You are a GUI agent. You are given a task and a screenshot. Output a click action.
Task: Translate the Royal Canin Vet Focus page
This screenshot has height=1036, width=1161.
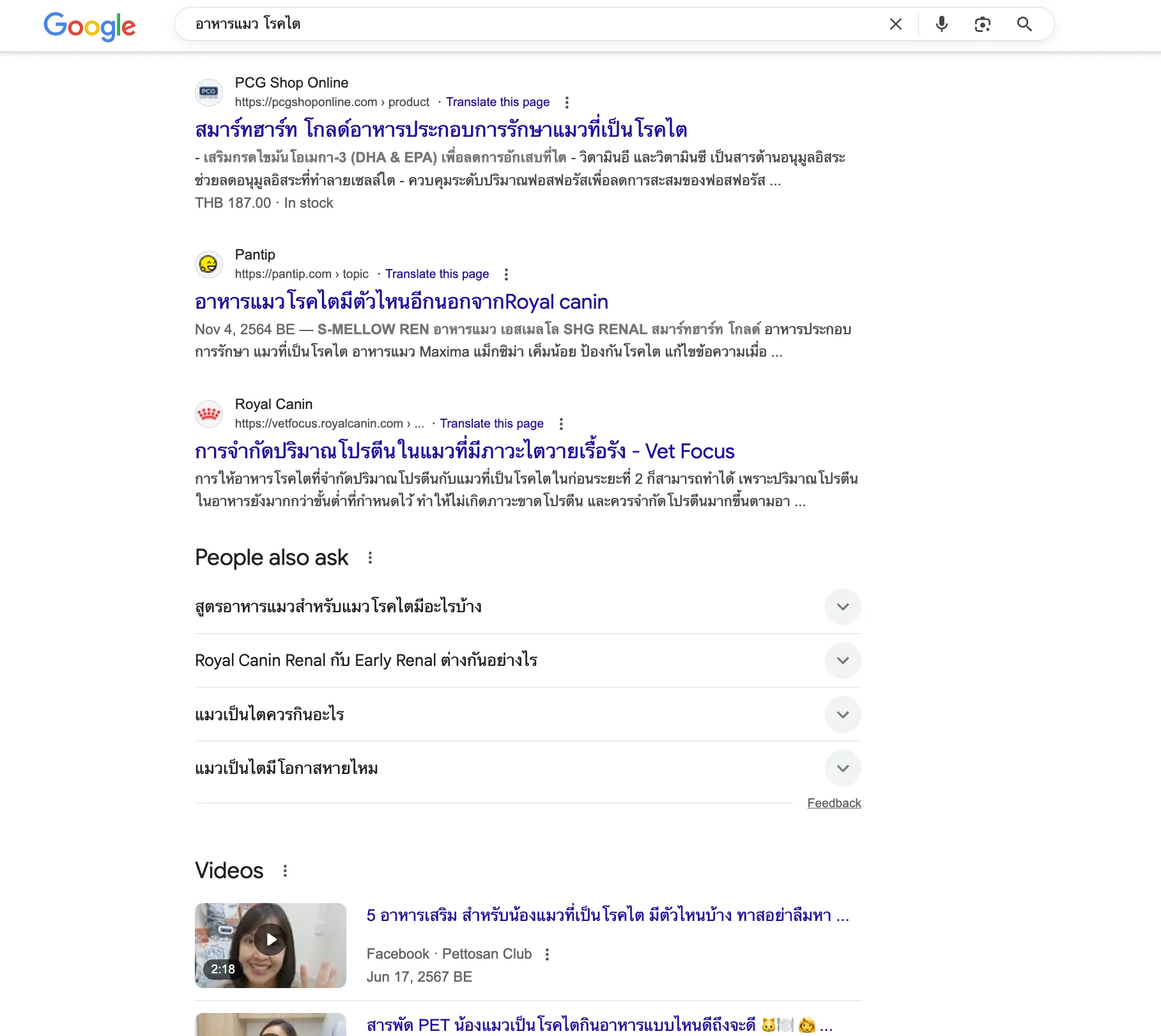point(491,424)
